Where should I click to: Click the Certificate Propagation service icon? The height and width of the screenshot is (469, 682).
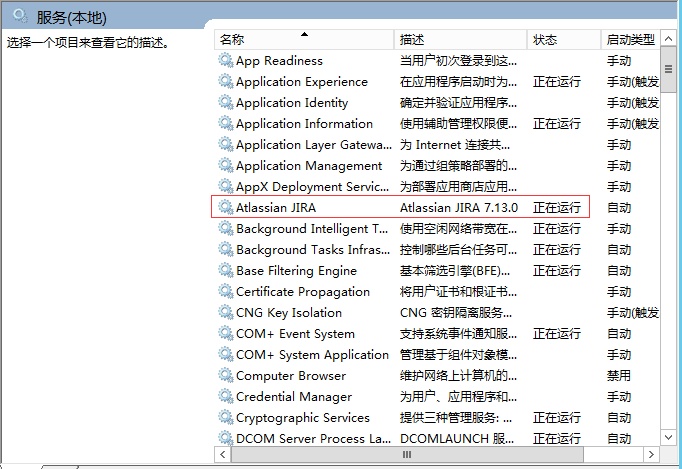click(226, 291)
